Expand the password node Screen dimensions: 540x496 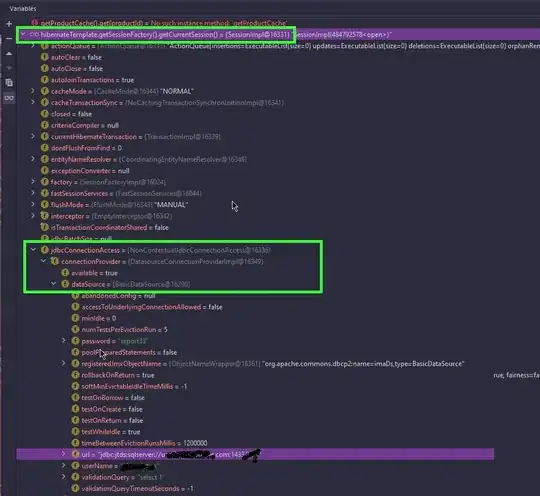(x=64, y=341)
